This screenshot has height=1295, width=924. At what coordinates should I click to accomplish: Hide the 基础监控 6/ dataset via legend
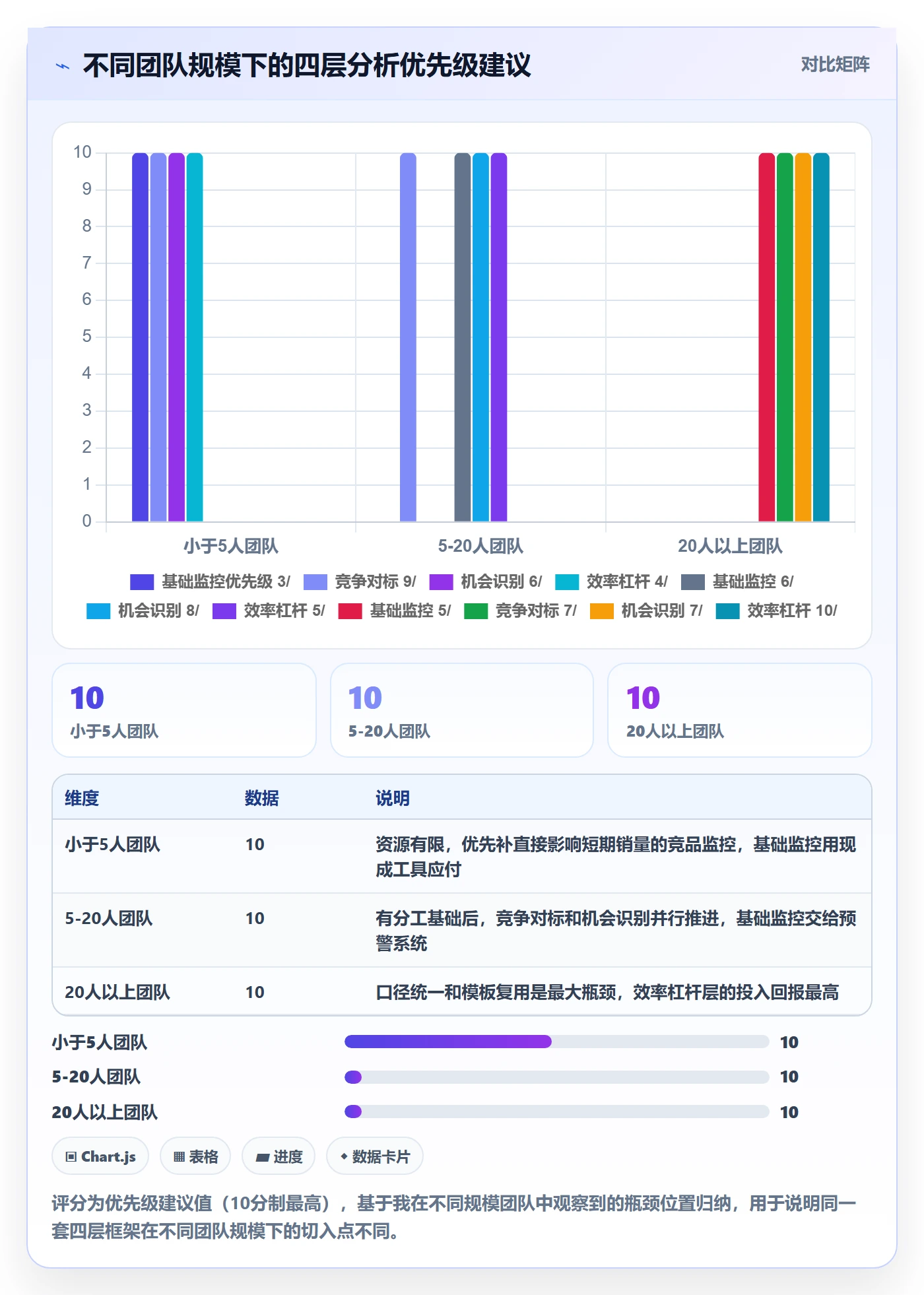click(x=737, y=581)
